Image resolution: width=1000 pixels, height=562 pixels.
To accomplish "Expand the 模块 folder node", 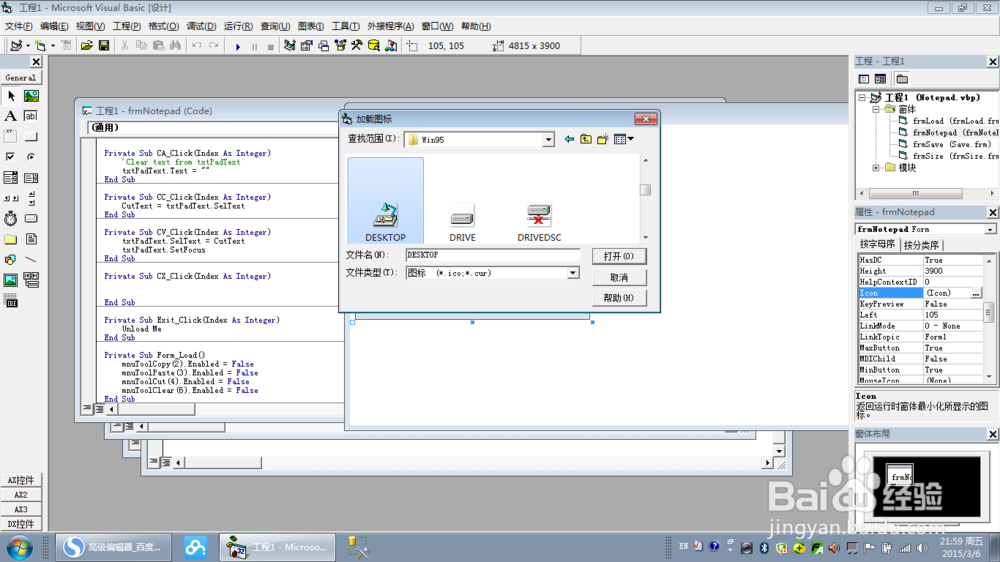I will click(x=876, y=168).
